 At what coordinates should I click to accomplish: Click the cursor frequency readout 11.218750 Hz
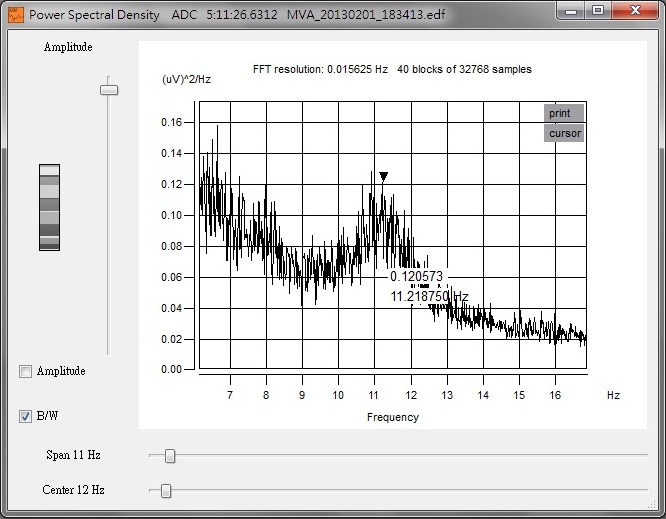click(429, 296)
